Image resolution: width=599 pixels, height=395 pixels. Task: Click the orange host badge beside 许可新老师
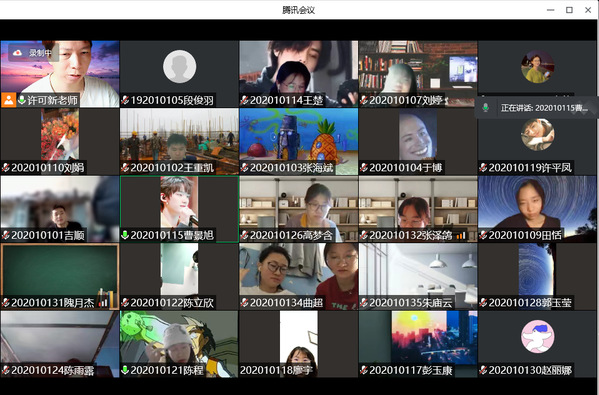pos(8,100)
